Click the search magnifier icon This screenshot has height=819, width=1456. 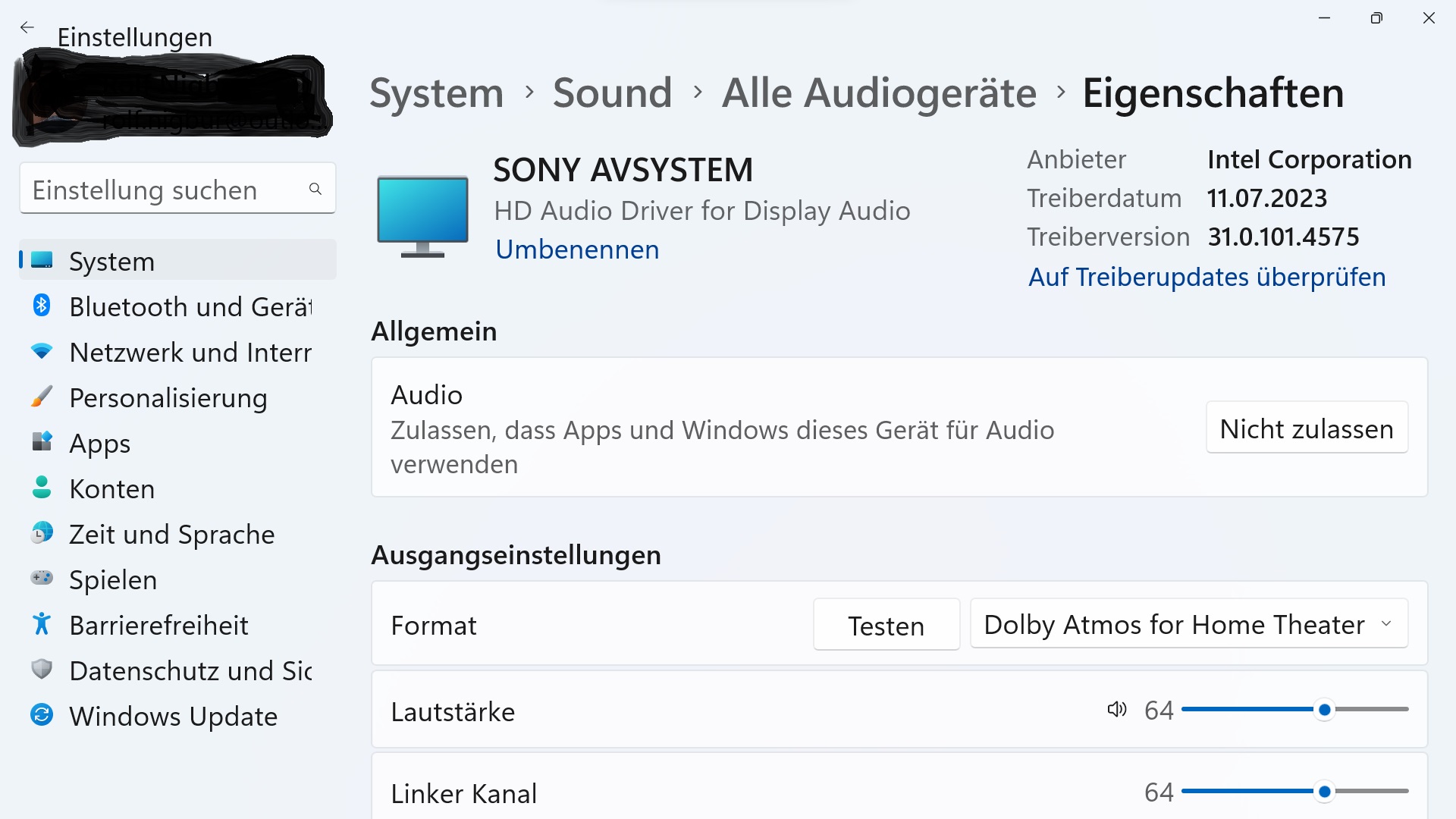click(x=315, y=189)
